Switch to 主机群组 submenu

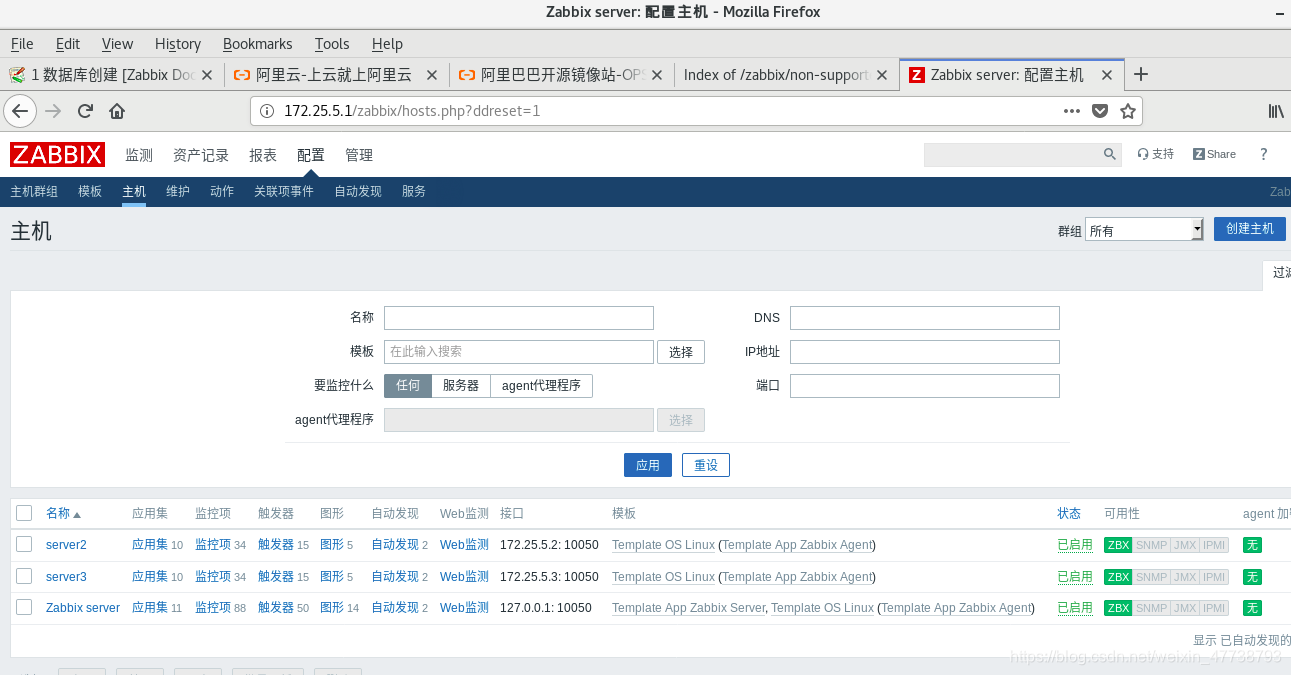tap(34, 191)
